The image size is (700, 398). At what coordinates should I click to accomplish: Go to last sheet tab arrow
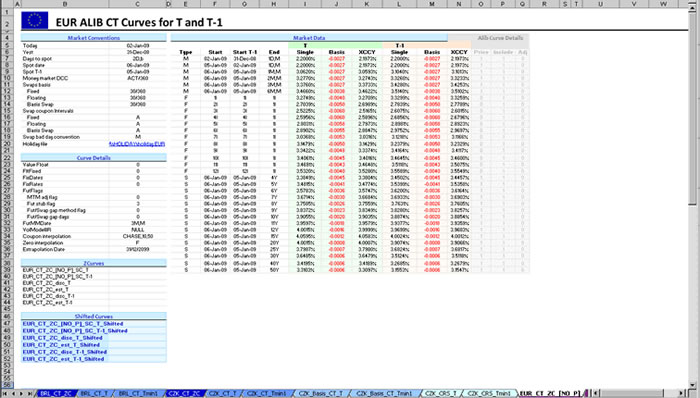click(x=29, y=394)
